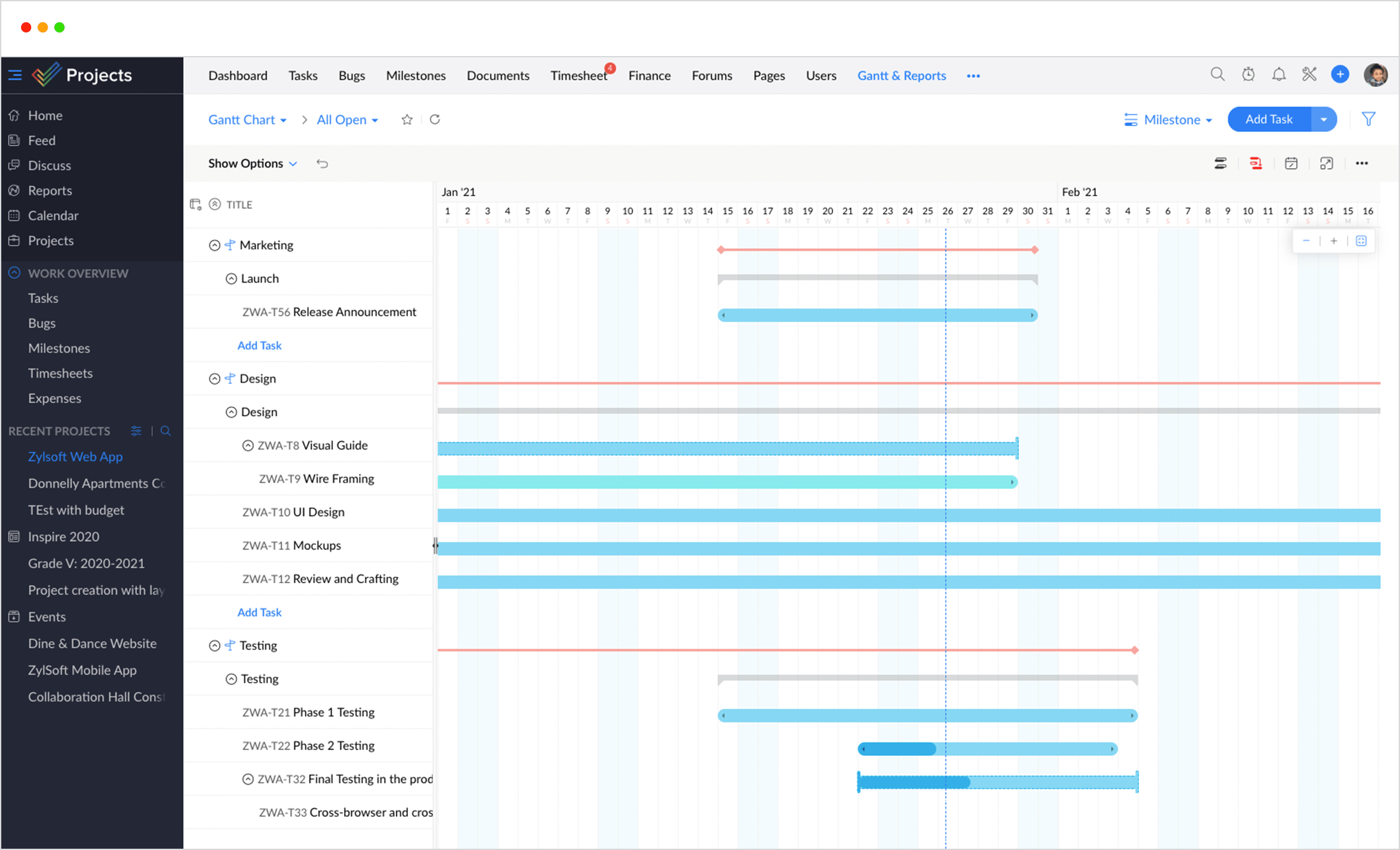The width and height of the screenshot is (1400, 850).
Task: Click the search magnifier in top bar
Action: click(x=1217, y=74)
